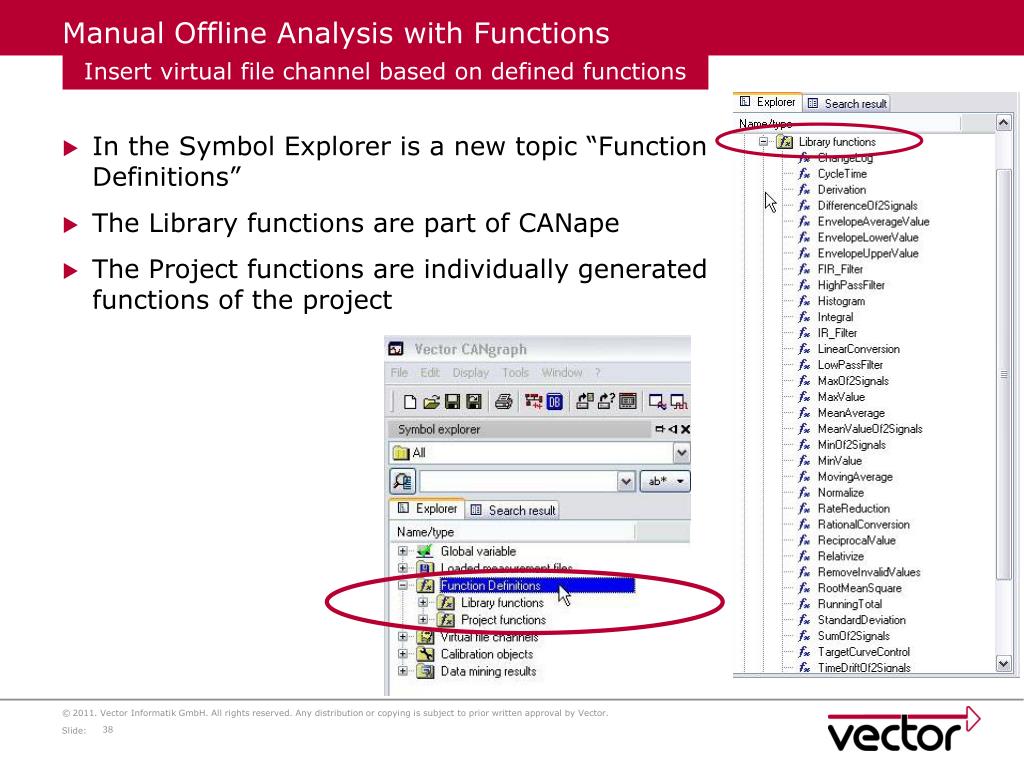This screenshot has width=1024, height=768.
Task: Click the Vector CANgraph title bar icon
Action: click(x=396, y=349)
